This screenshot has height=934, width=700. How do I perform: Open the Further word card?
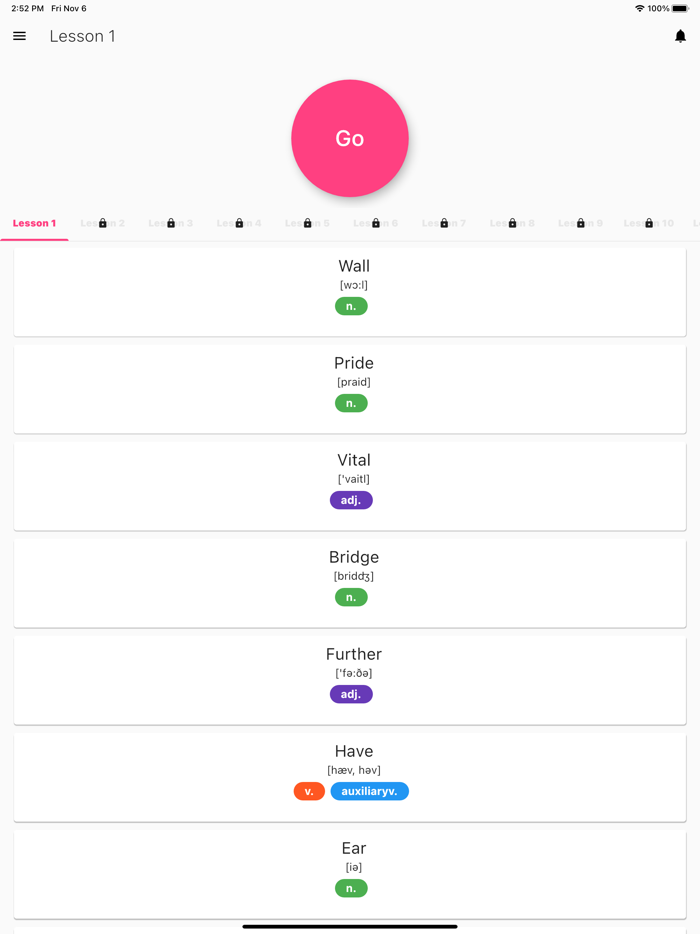[350, 663]
